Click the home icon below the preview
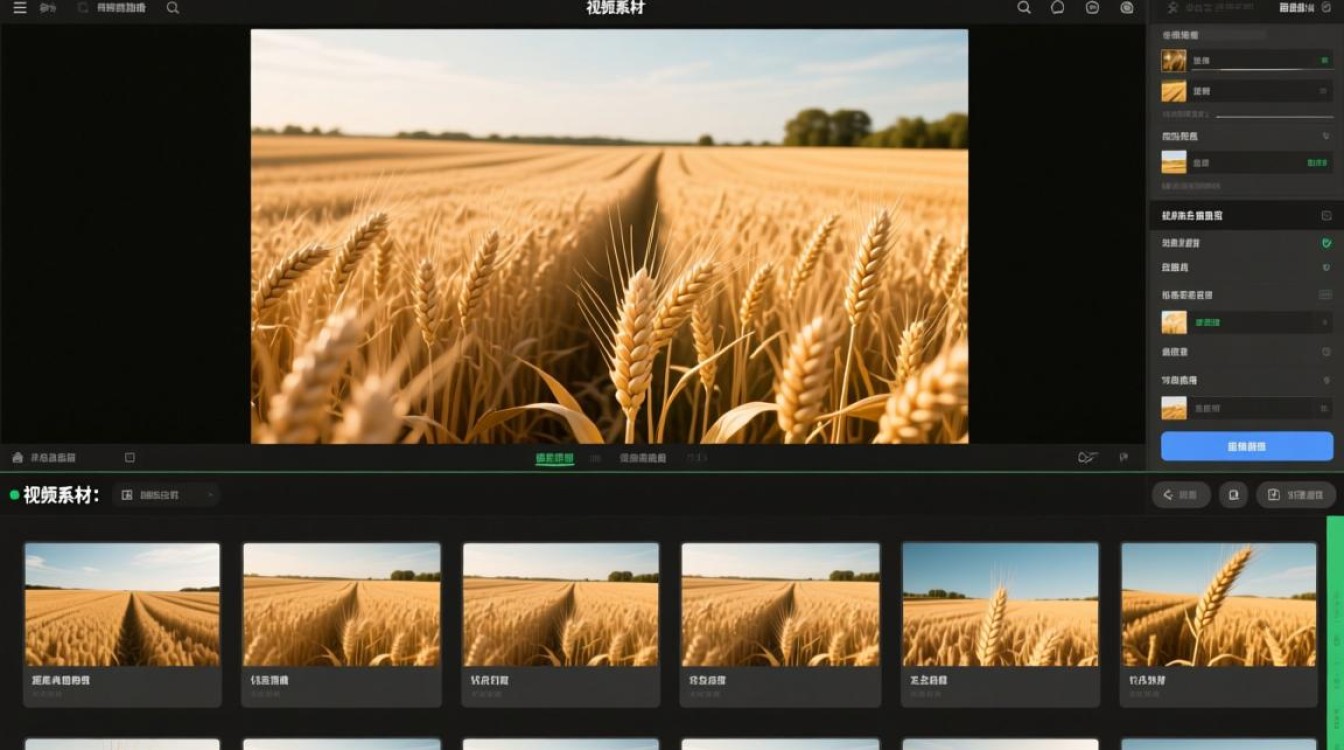 [17, 457]
